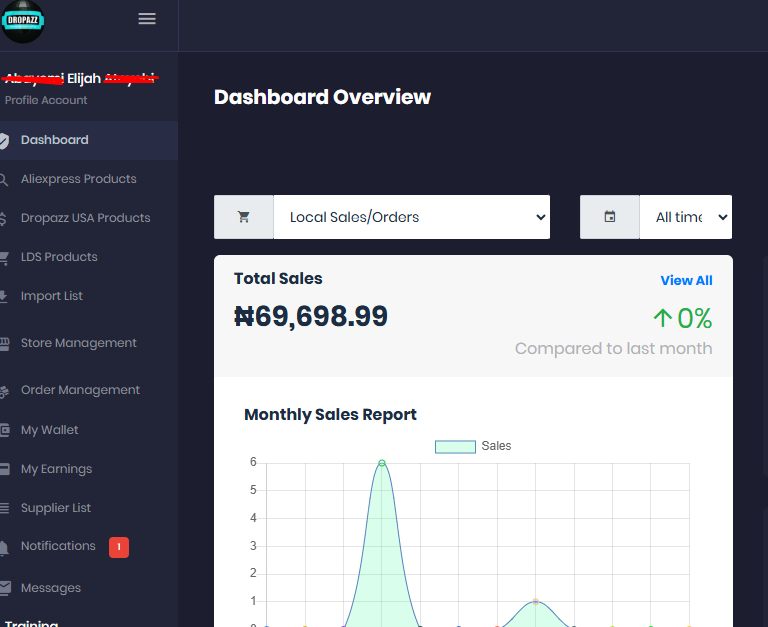Click the calendar icon beside date filter
The image size is (768, 627).
[609, 217]
